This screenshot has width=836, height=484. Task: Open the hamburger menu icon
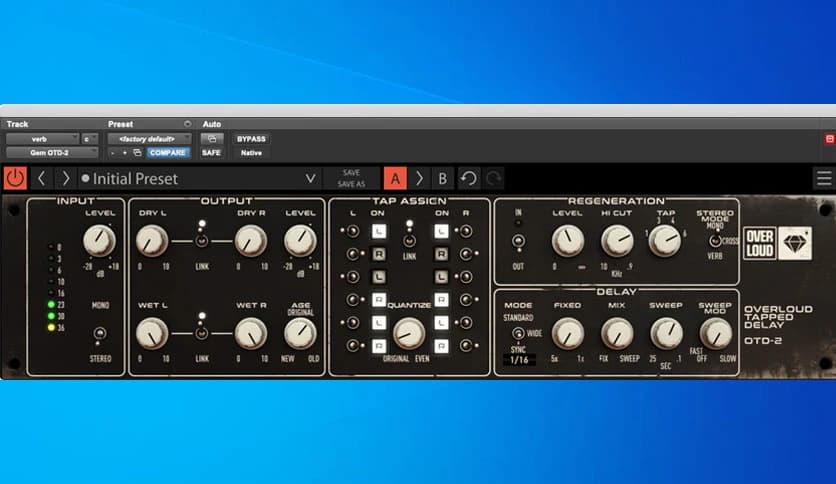coord(823,178)
